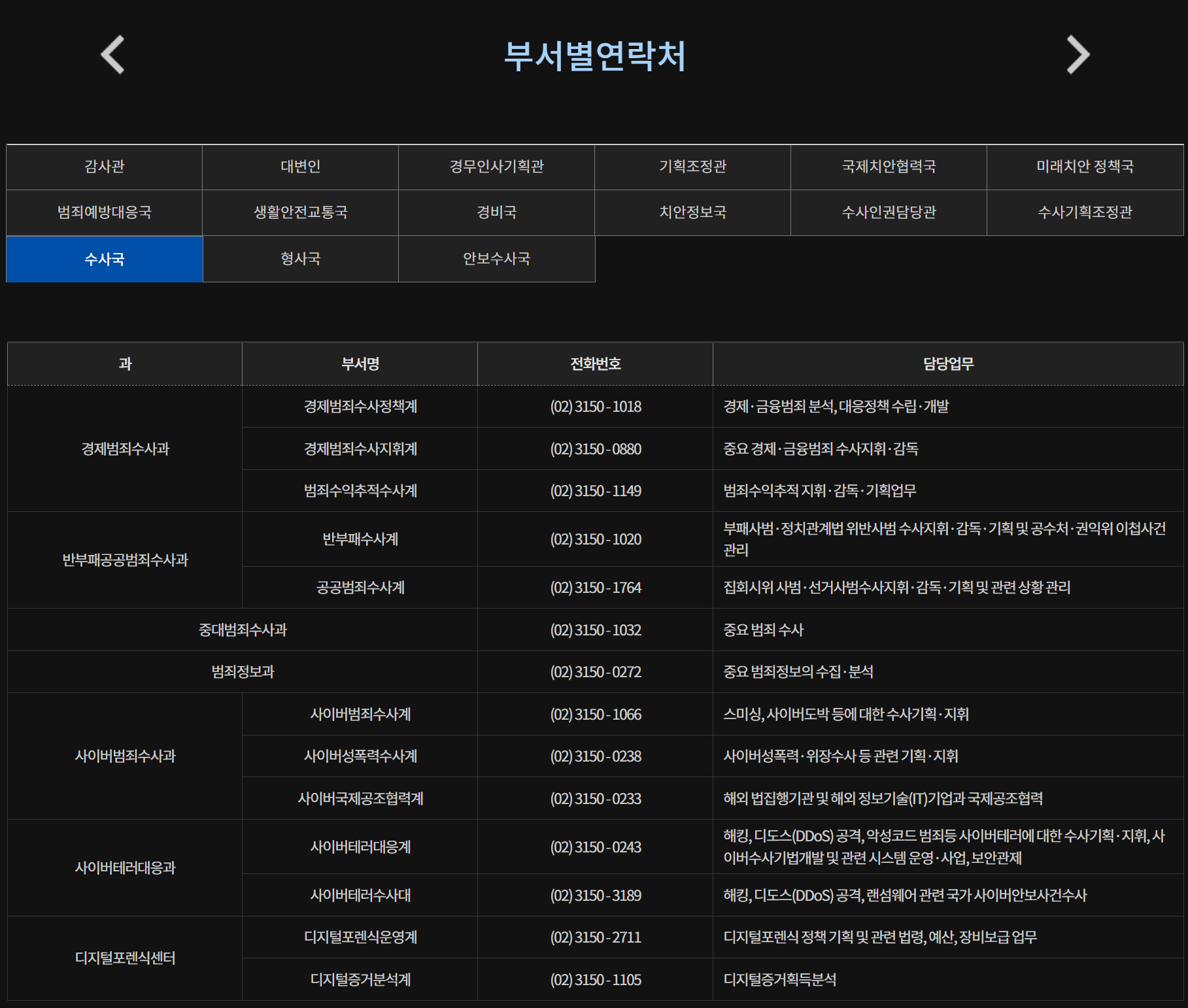Screen dimensions: 1188x1008
Task: Switch to 경무인사기획관 tab
Action: click(x=497, y=167)
